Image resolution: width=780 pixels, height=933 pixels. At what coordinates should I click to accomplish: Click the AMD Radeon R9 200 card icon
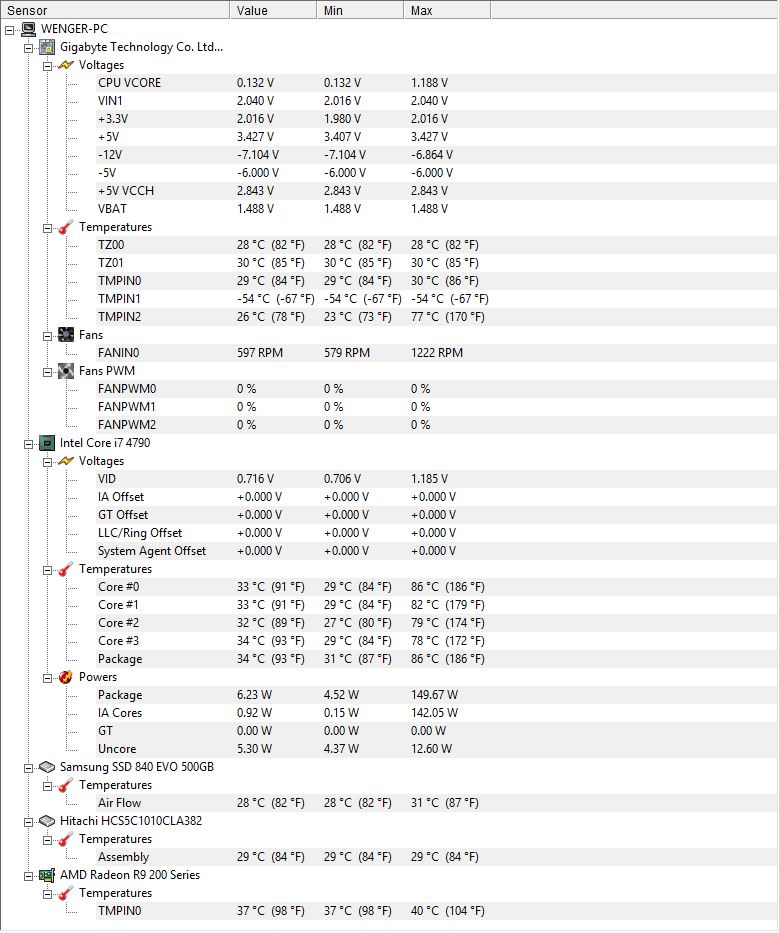(x=47, y=875)
